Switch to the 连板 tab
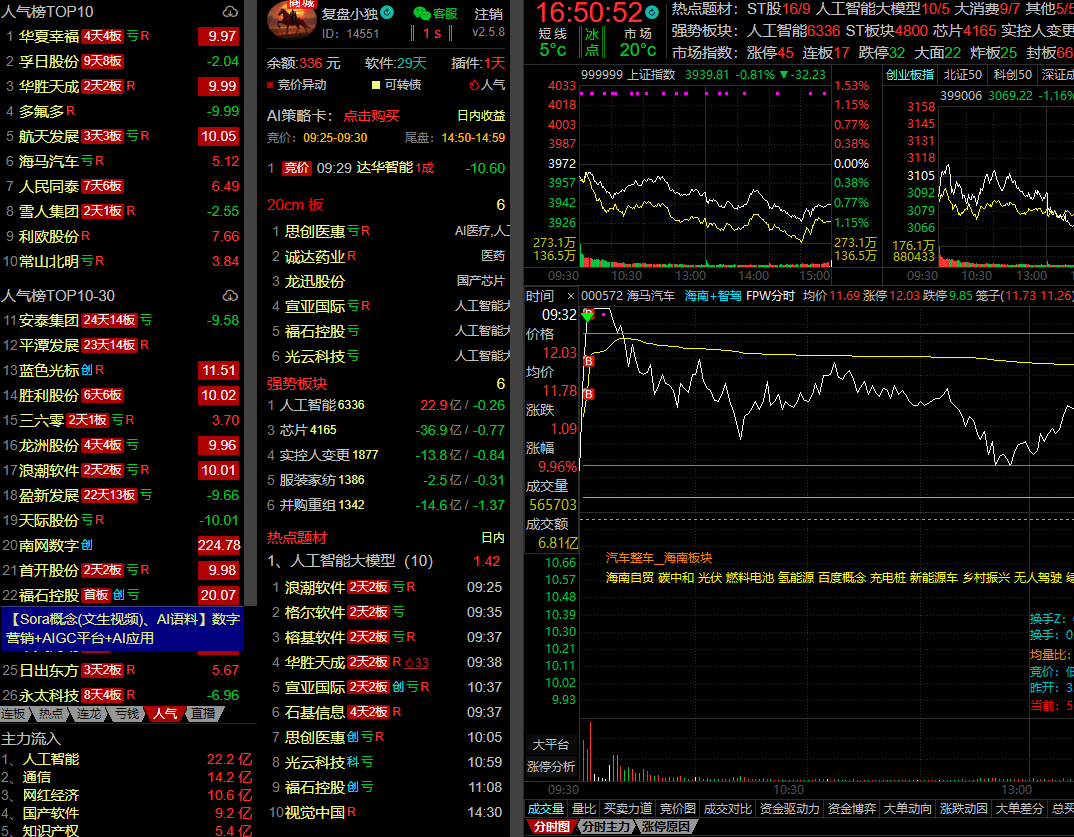This screenshot has width=1074, height=837. (x=14, y=714)
